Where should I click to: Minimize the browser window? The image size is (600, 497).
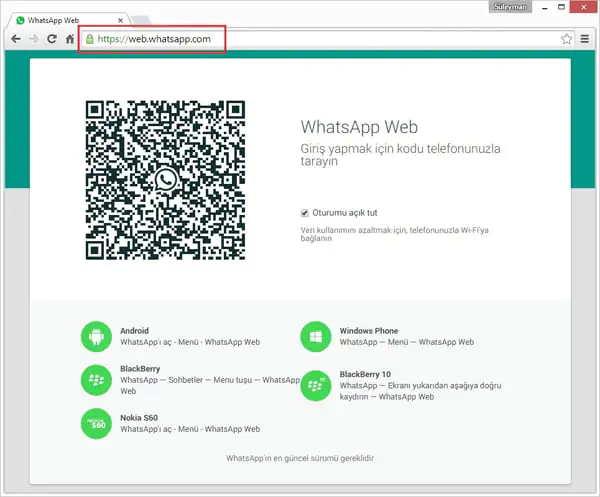coord(545,7)
